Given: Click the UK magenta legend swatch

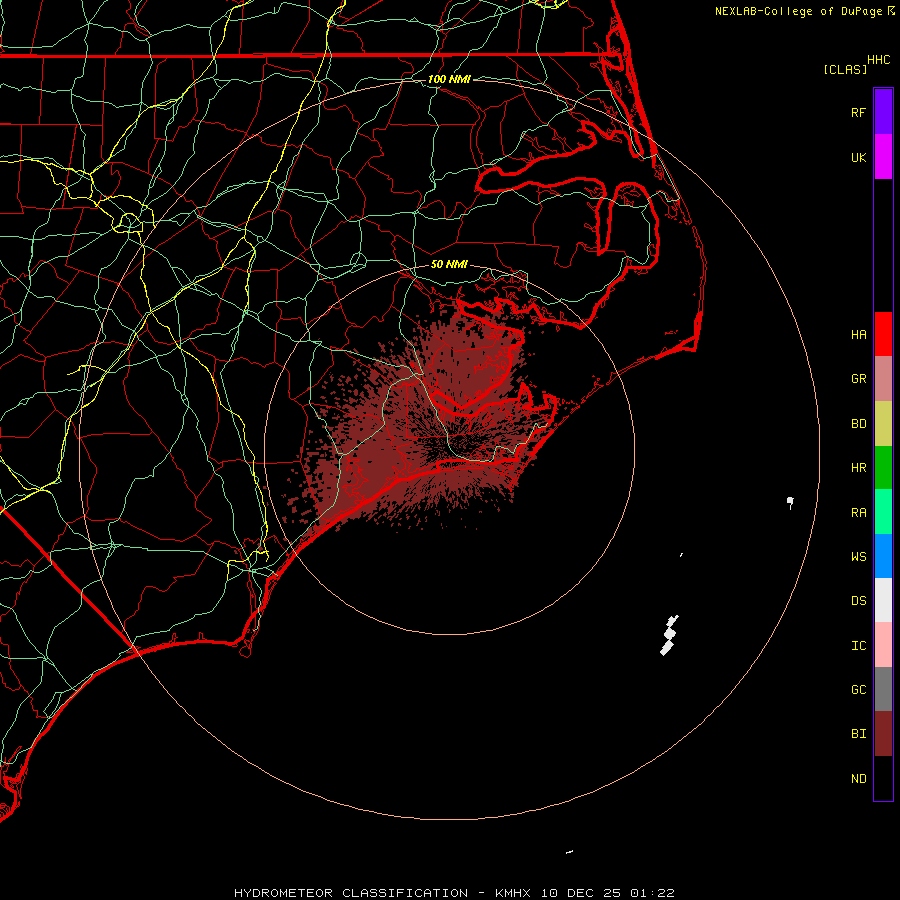Looking at the screenshot, I should pos(883,157).
